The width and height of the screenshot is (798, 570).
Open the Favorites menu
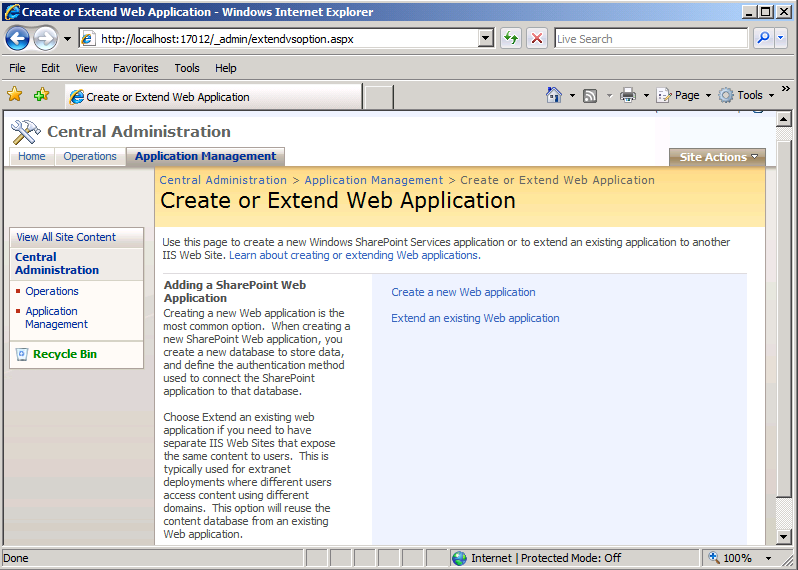click(135, 68)
